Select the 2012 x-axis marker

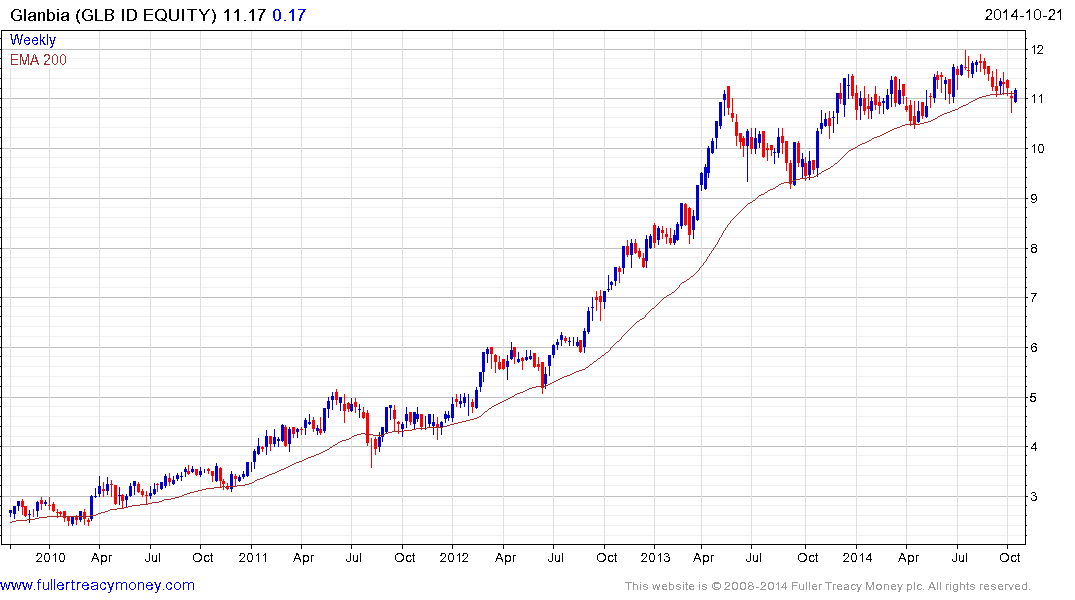pos(454,557)
